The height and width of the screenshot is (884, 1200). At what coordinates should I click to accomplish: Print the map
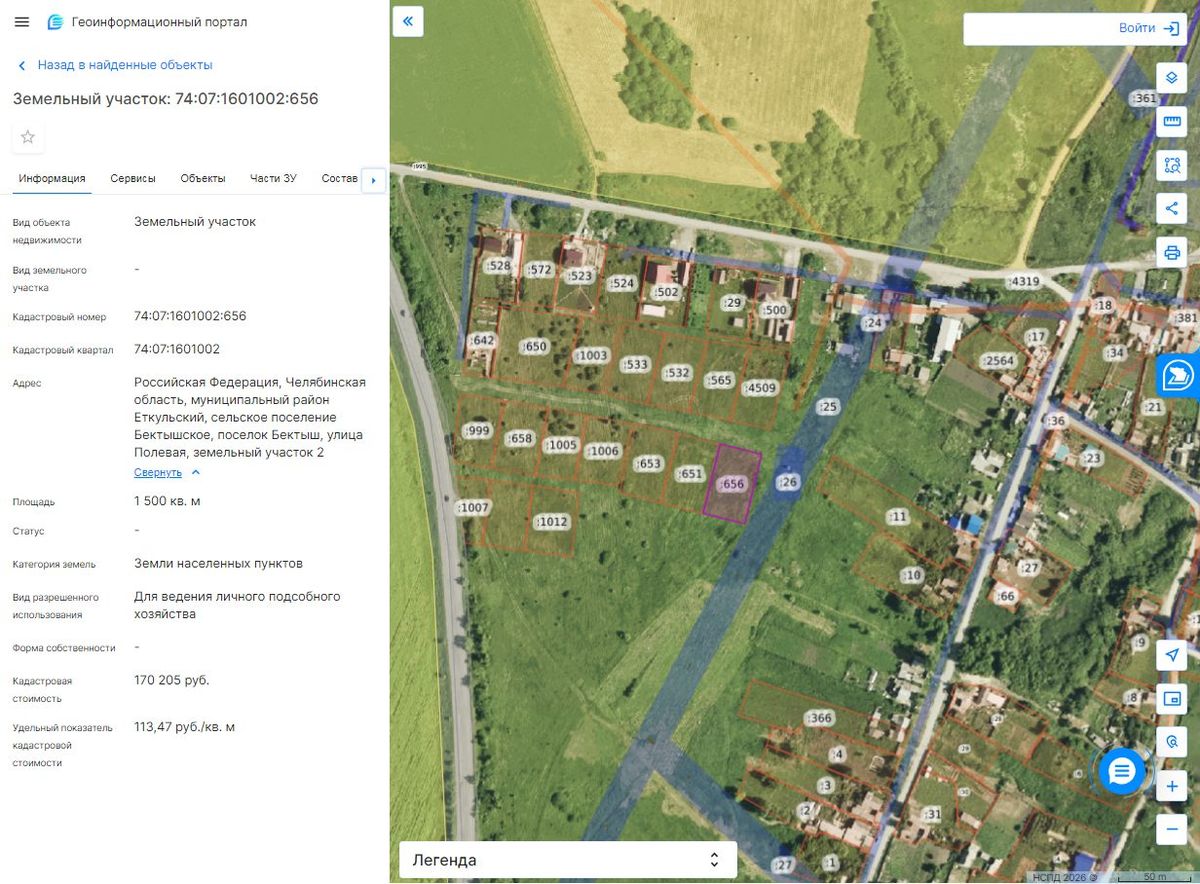(x=1172, y=251)
